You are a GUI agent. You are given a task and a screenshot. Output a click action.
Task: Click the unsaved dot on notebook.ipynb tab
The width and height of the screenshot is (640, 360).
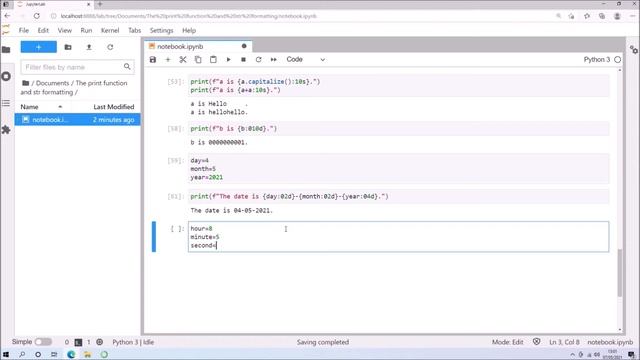click(x=244, y=46)
